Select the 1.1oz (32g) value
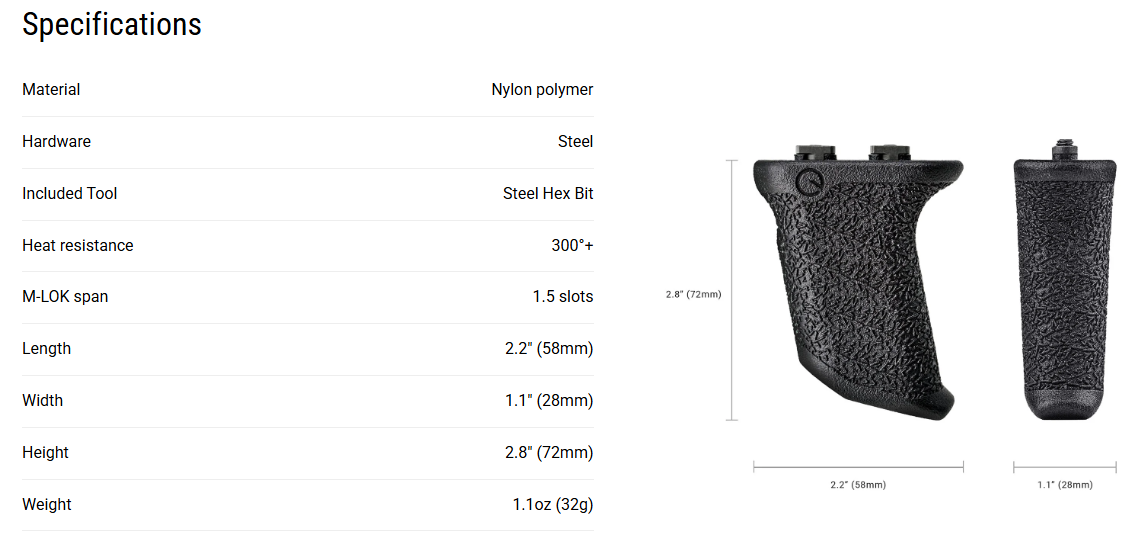 (553, 504)
